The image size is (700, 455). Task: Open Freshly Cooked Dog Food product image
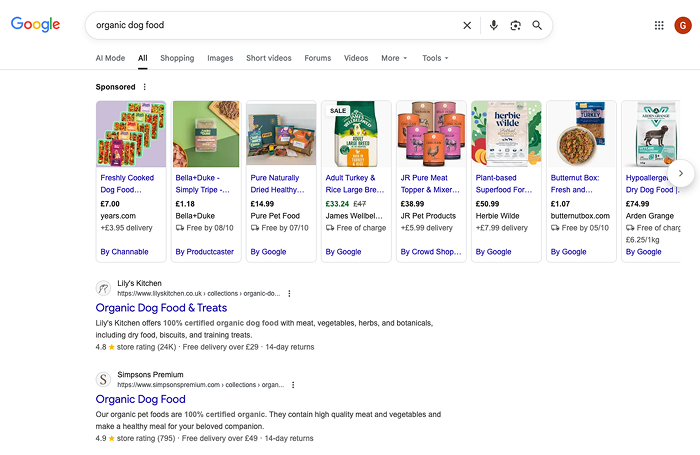pos(131,134)
